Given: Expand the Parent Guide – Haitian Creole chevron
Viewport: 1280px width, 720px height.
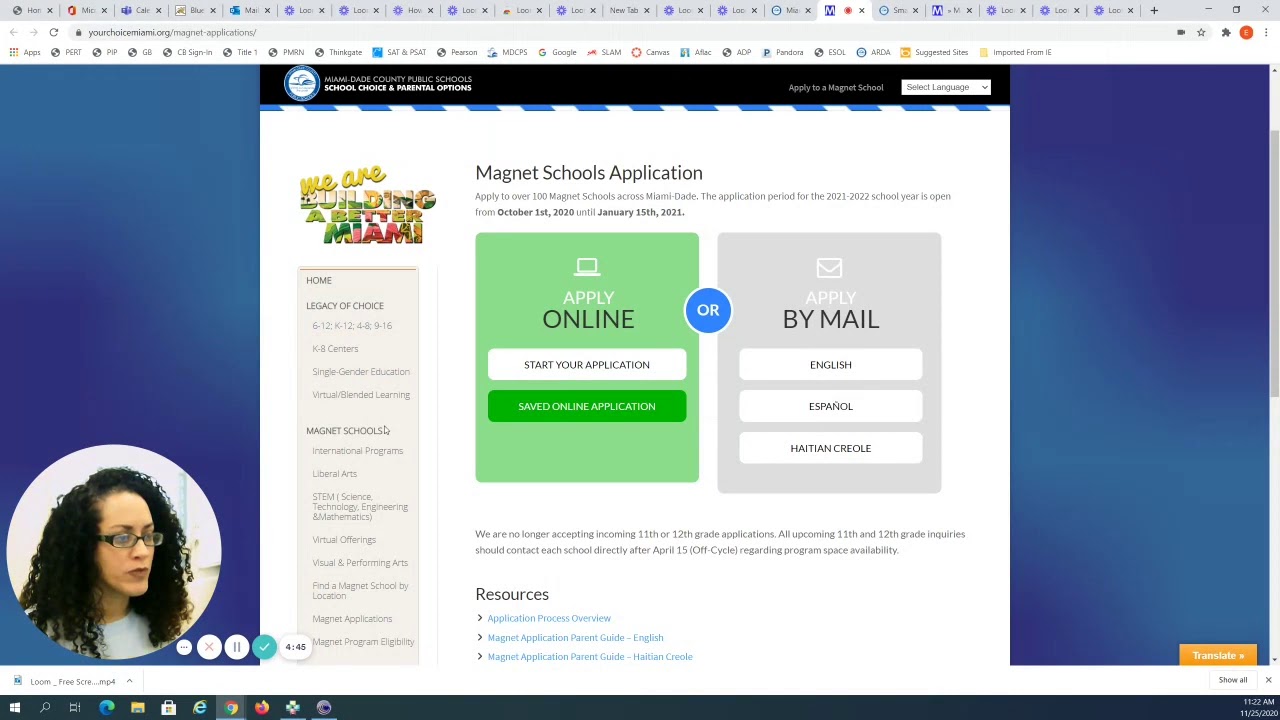Looking at the screenshot, I should click(480, 656).
